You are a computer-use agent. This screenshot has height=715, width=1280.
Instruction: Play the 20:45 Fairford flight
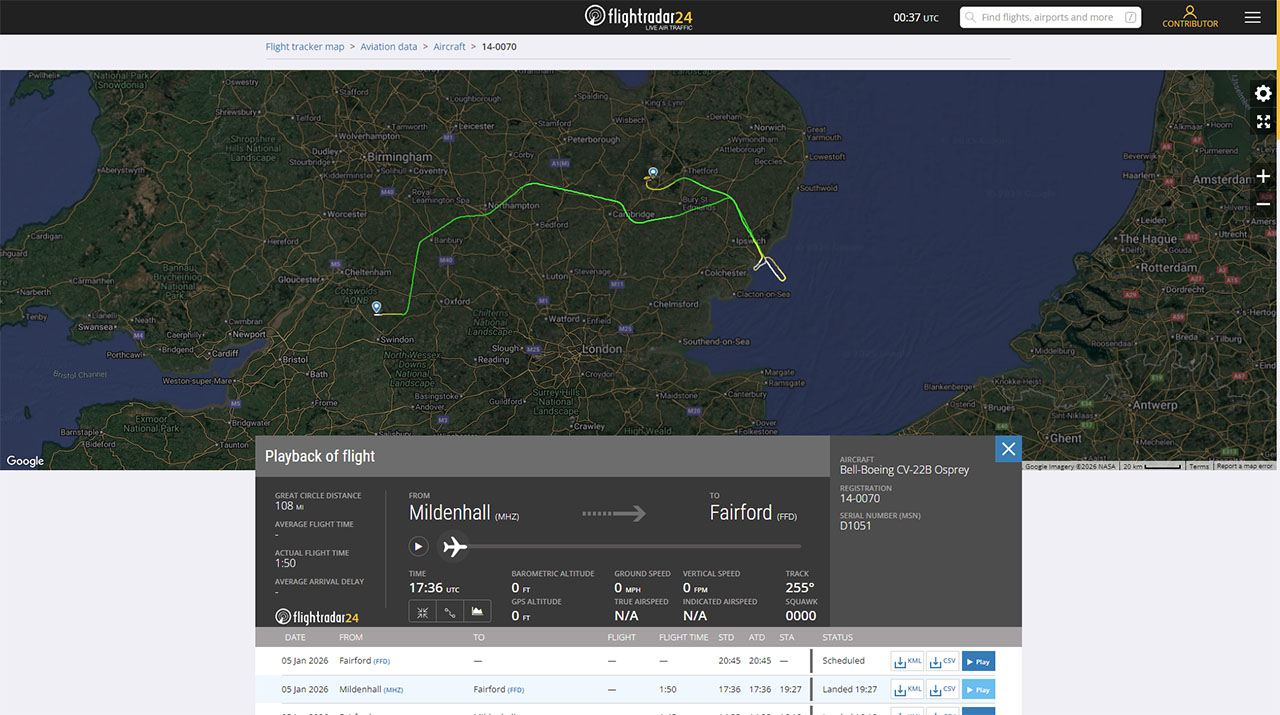[x=978, y=661]
